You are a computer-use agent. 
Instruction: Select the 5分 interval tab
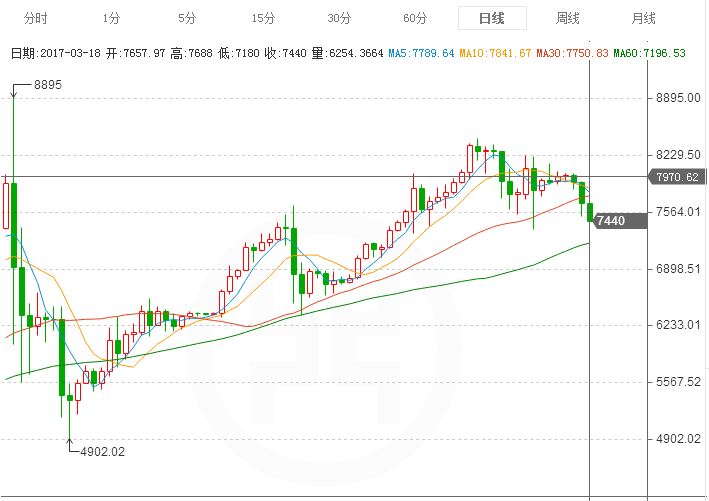(x=187, y=19)
